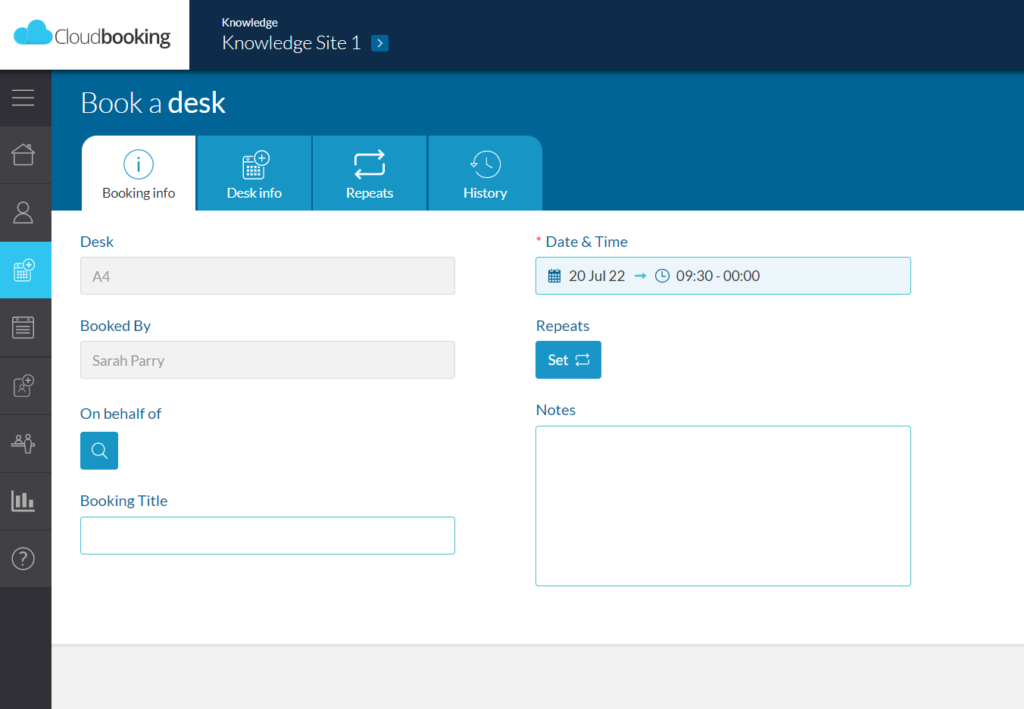The image size is (1024, 709).
Task: Open the help question mark icon
Action: click(23, 558)
